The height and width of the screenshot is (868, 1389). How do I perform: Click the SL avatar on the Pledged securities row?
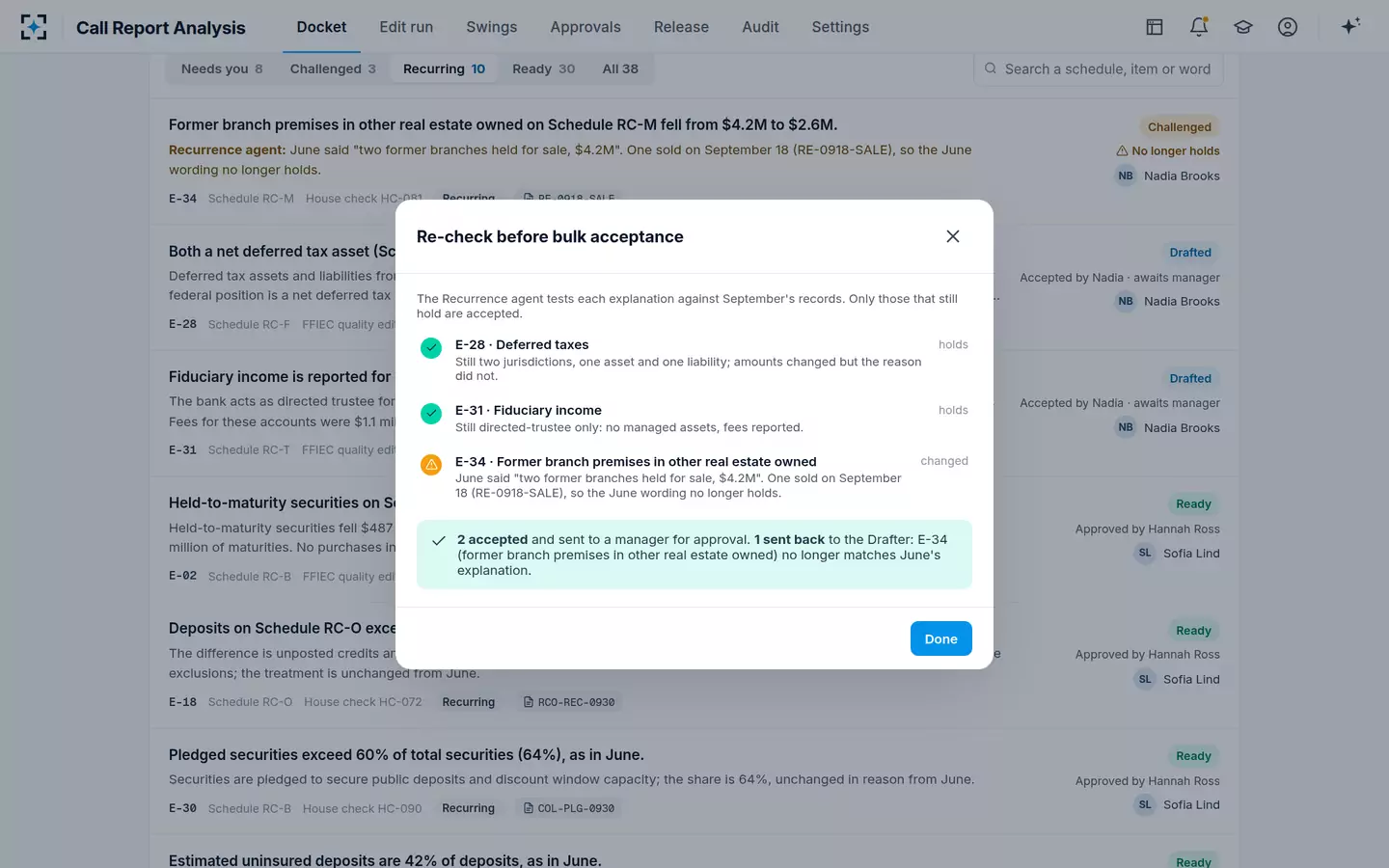coord(1145,804)
